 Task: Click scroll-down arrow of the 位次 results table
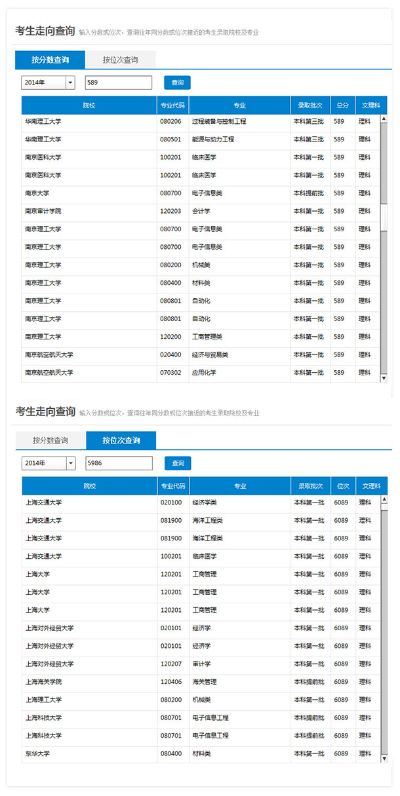click(x=384, y=758)
